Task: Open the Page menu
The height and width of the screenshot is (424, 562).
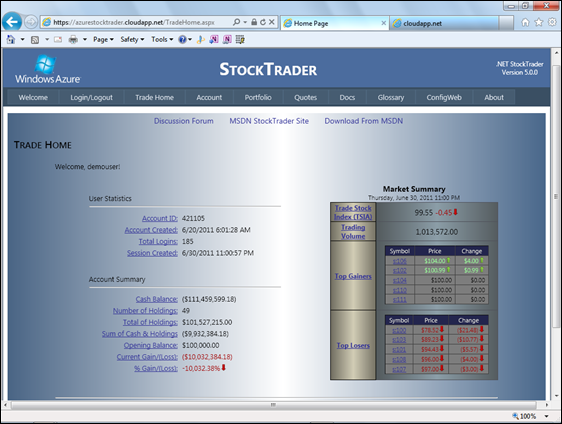Action: click(x=103, y=39)
